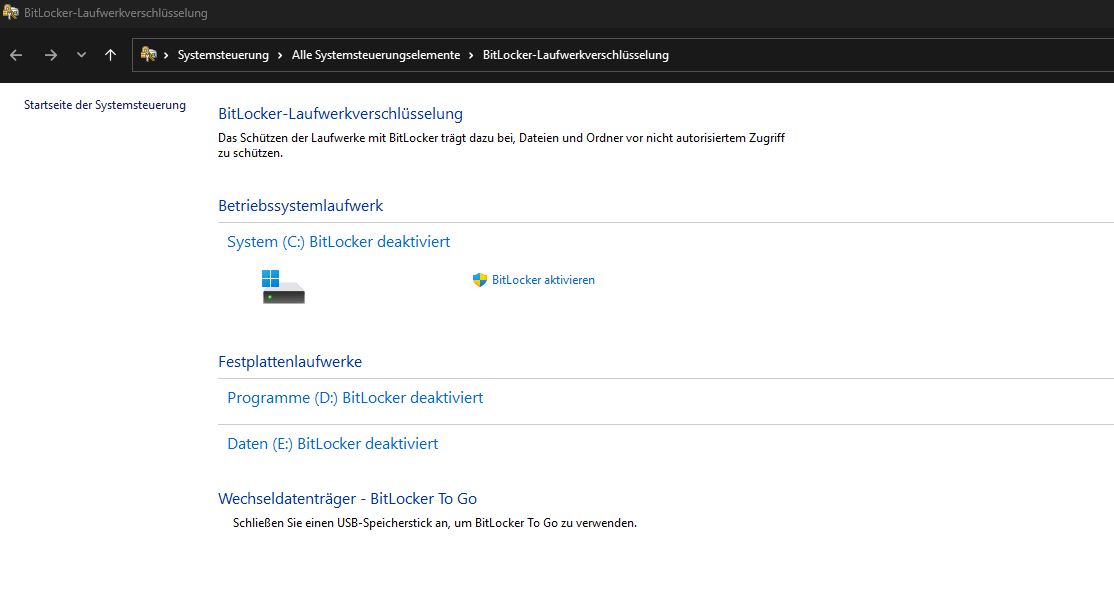Click the System drive icon
This screenshot has height=603, width=1114.
283,287
